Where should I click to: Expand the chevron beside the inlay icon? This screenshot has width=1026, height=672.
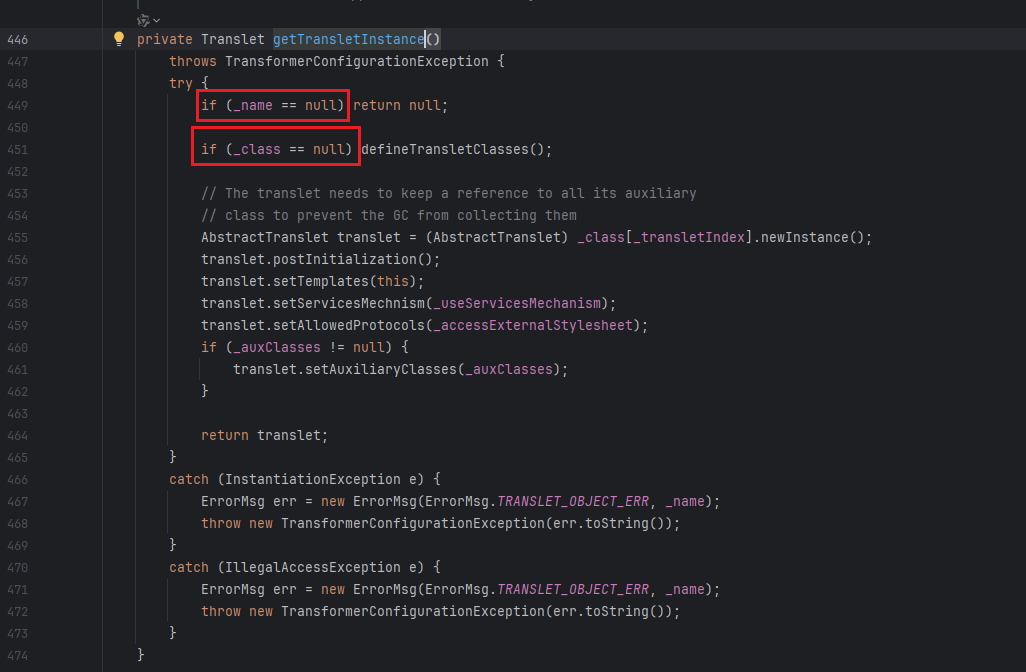(157, 20)
